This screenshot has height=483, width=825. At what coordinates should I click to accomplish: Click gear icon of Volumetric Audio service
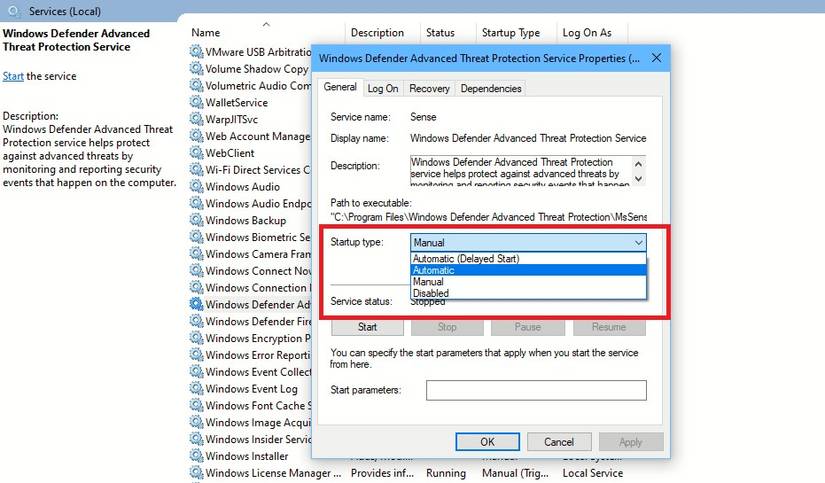196,85
